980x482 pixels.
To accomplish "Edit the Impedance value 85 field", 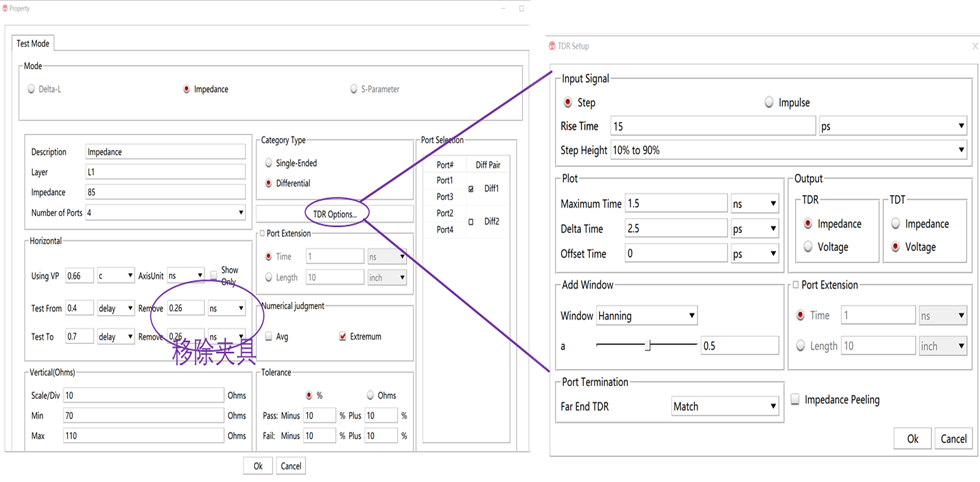I will (166, 192).
